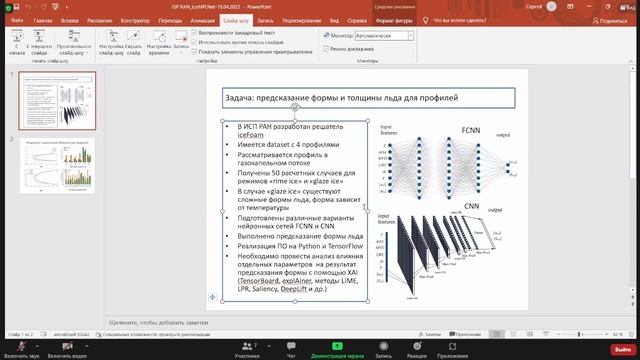
Task: Click the Share (Поделиться) button
Action: tap(610, 21)
